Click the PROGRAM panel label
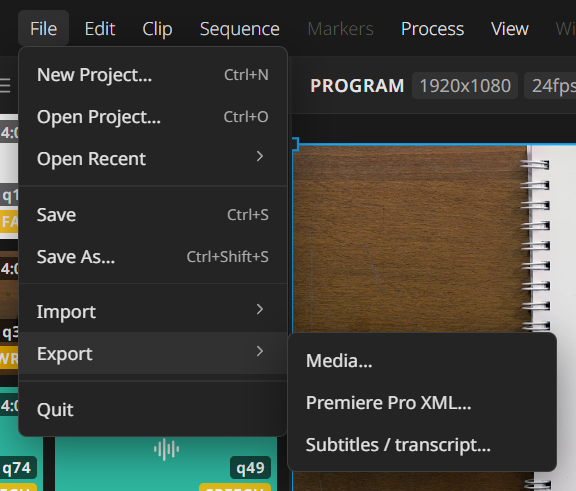The image size is (576, 491). (357, 86)
